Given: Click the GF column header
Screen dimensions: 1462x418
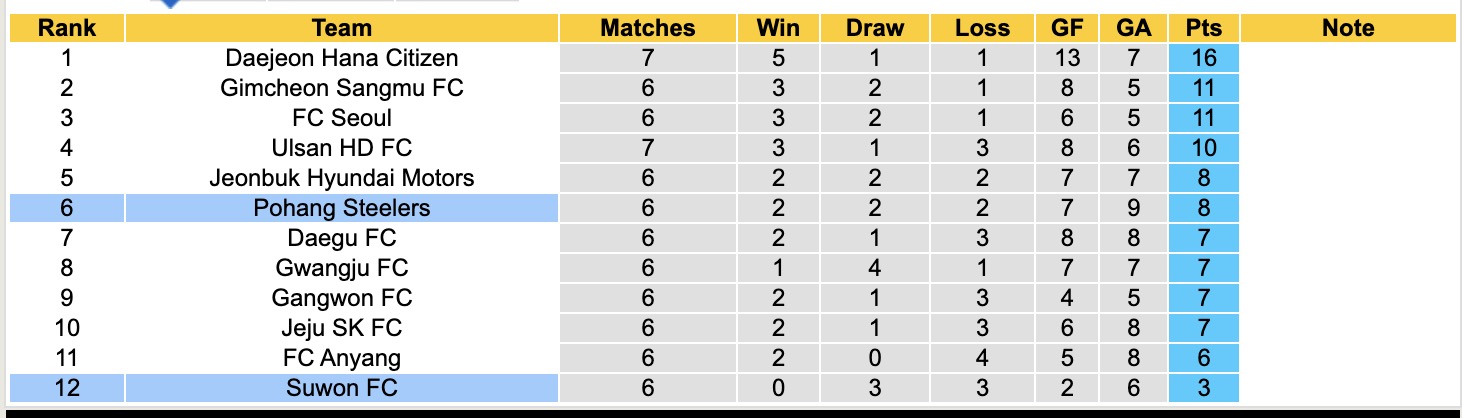Looking at the screenshot, I should coord(1067,28).
